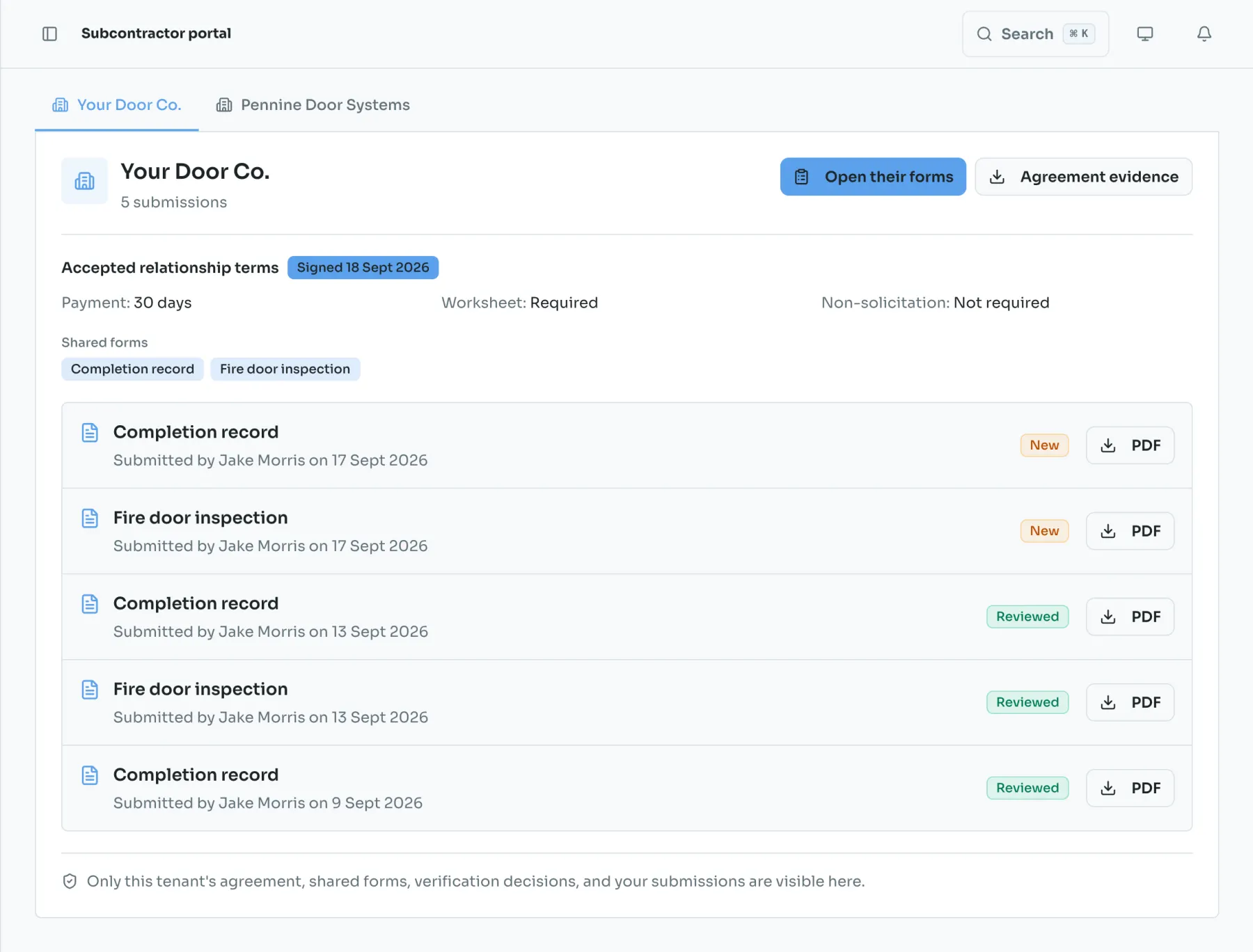Open Completion record title from 17 Sept
Screen dimensions: 1253x952
pyautogui.click(x=196, y=432)
